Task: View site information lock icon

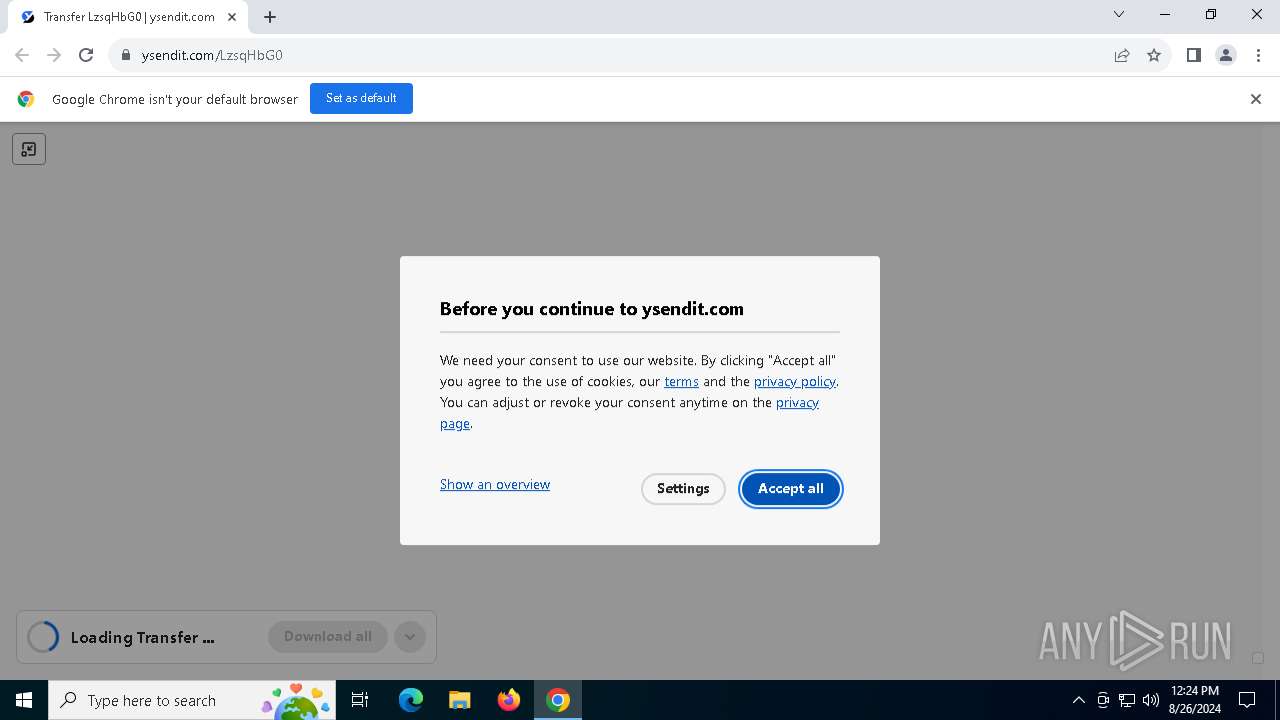Action: (125, 55)
